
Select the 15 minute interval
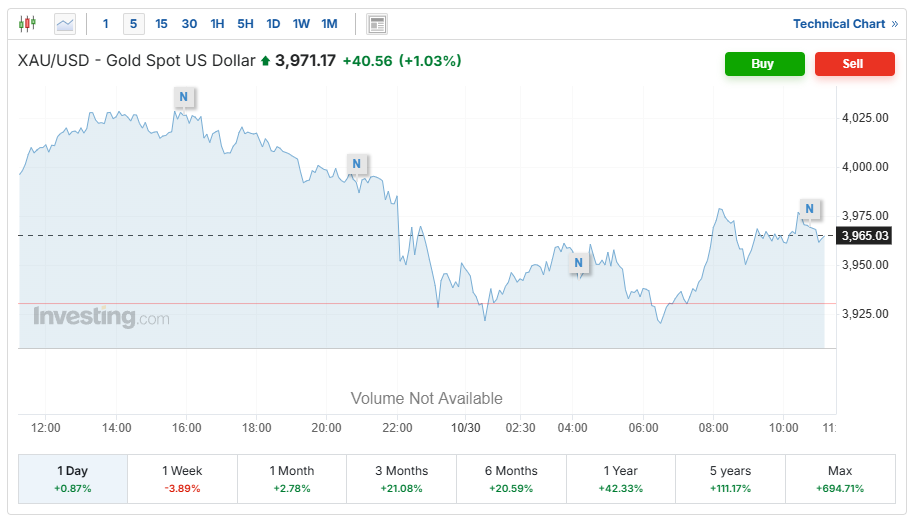161,24
